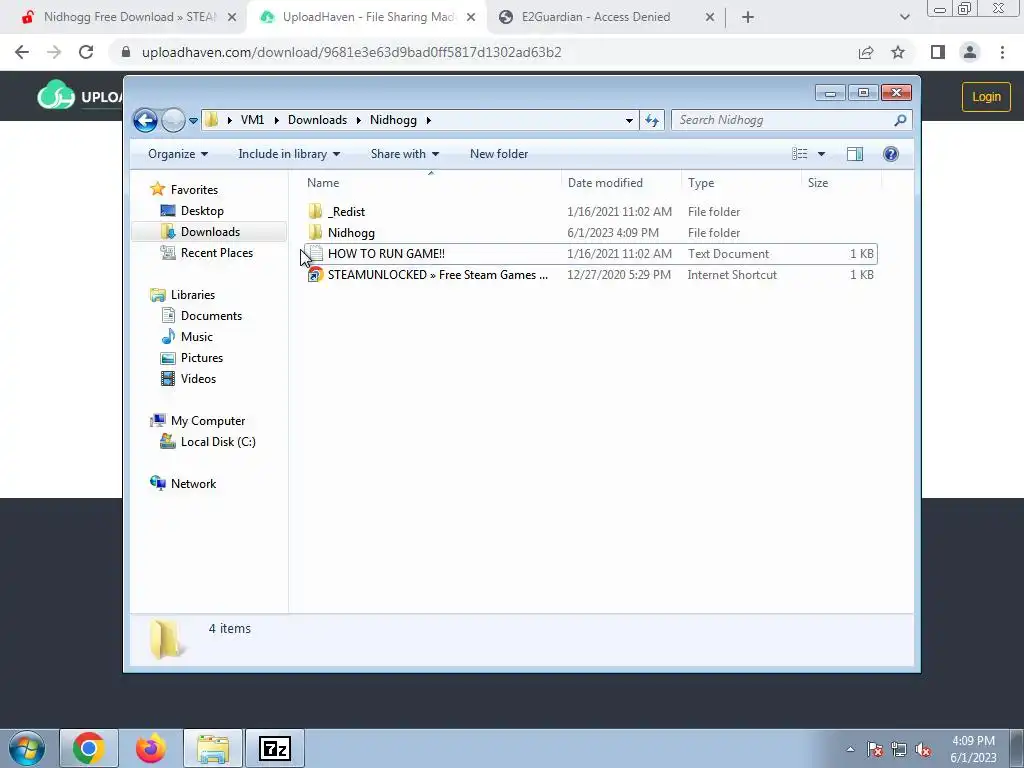Select HOW TO RUN GAME!! text document
Viewport: 1024px width, 768px height.
point(590,254)
